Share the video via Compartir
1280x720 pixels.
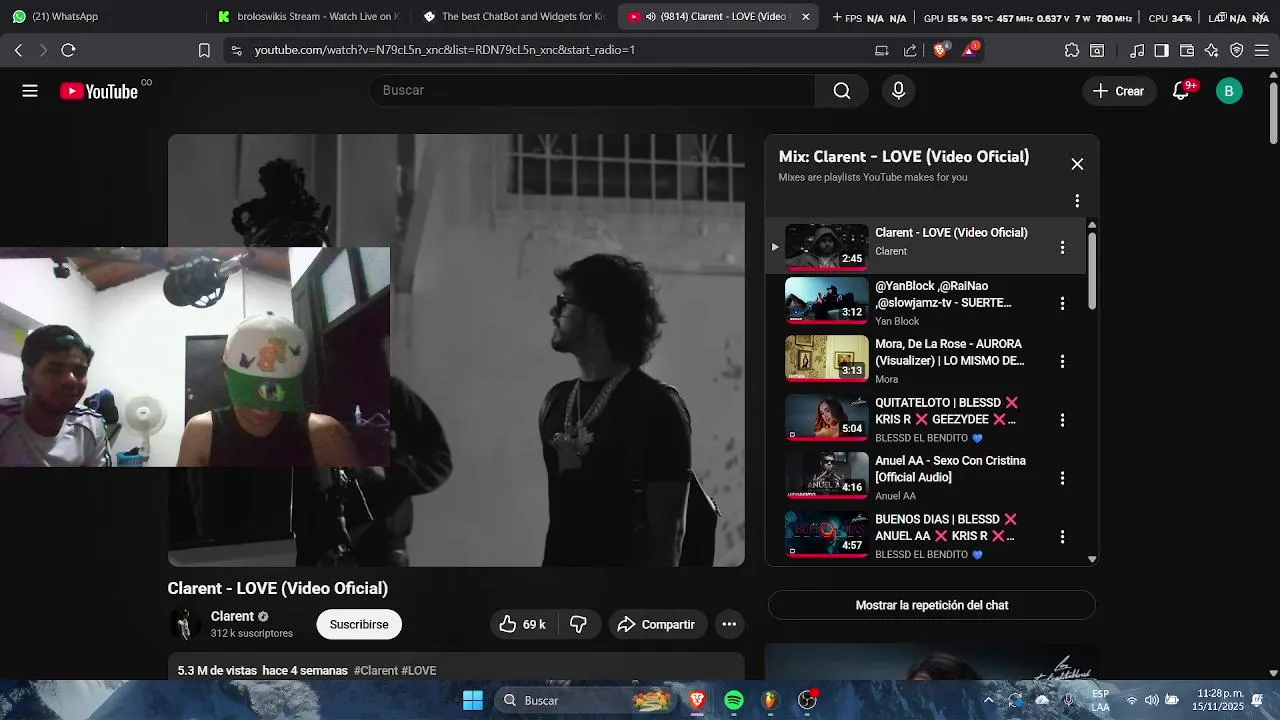pyautogui.click(x=657, y=624)
